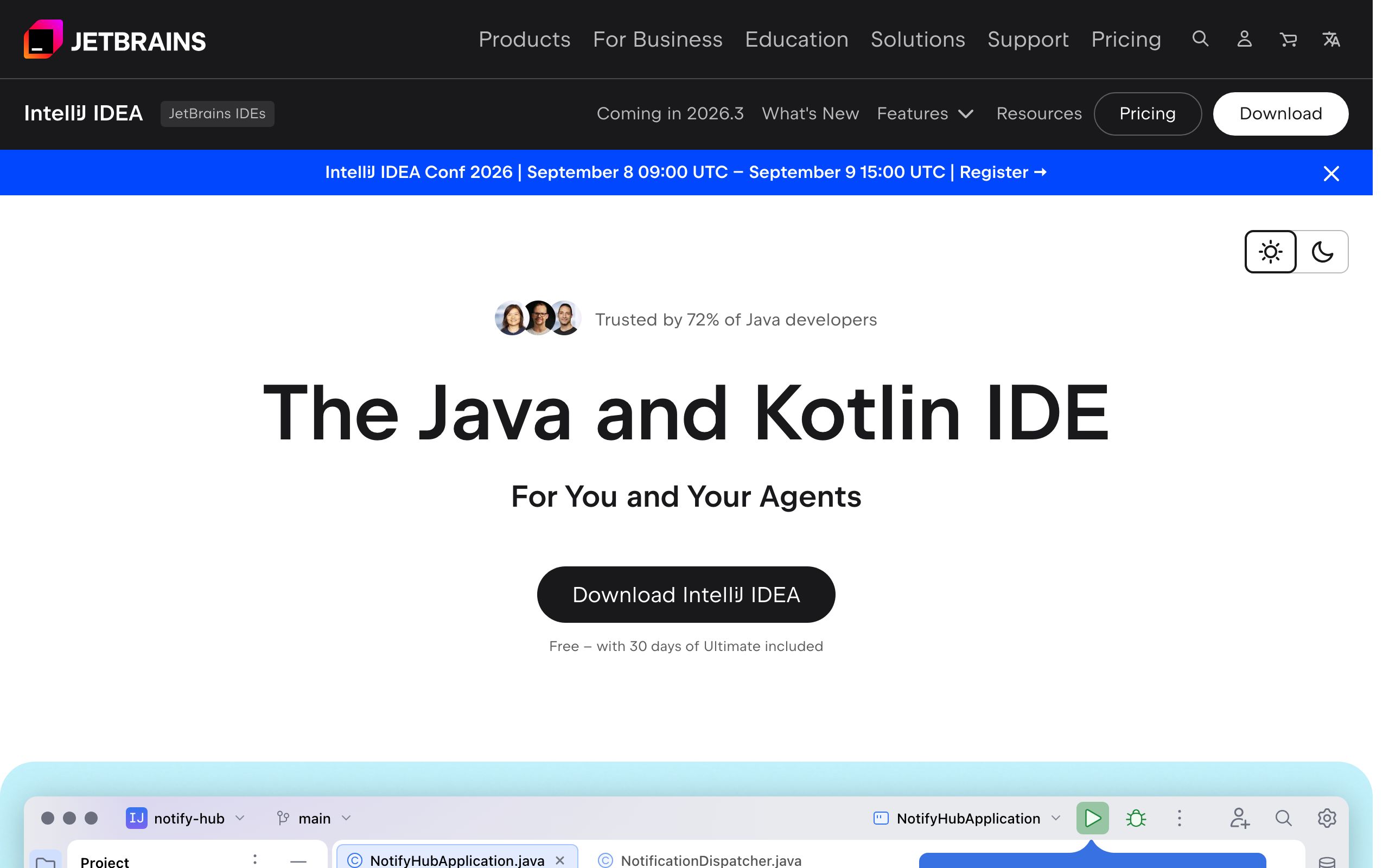Click the JetBrains IDEs tag
This screenshot has width=1389, height=868.
point(217,114)
